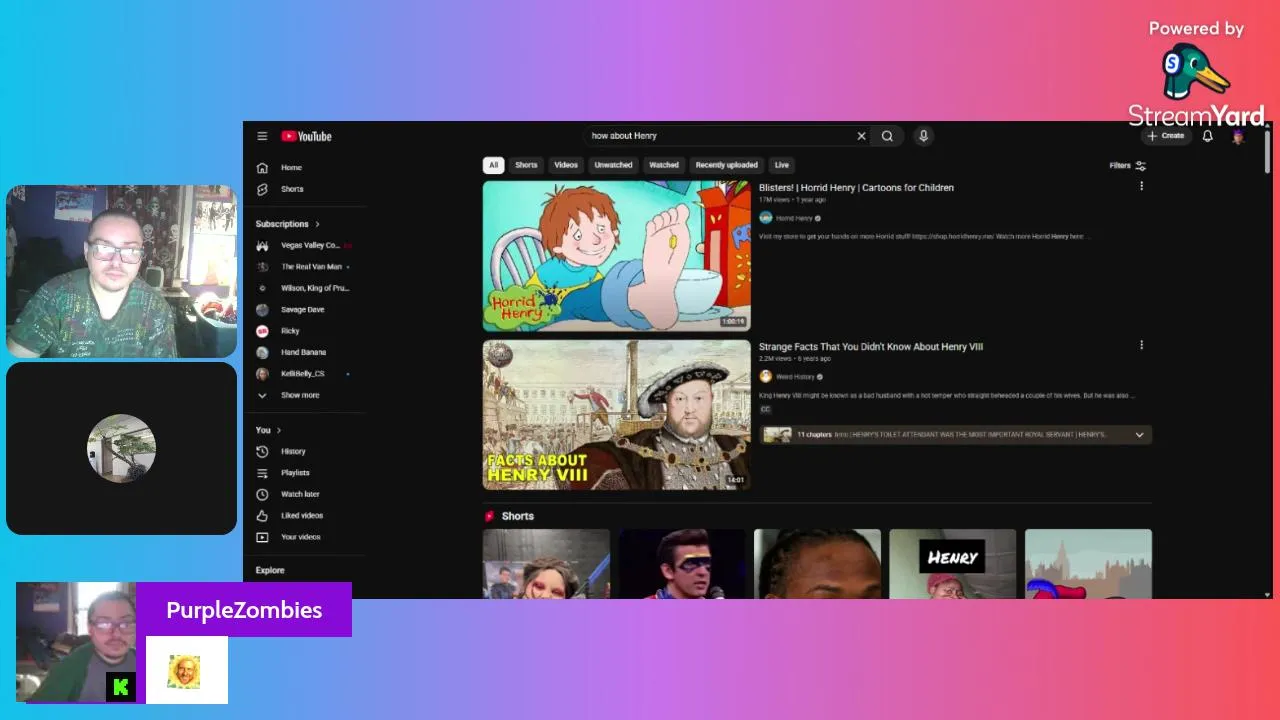Click the Shorts shelf heading icon
This screenshot has height=720, width=1280.
click(490, 516)
